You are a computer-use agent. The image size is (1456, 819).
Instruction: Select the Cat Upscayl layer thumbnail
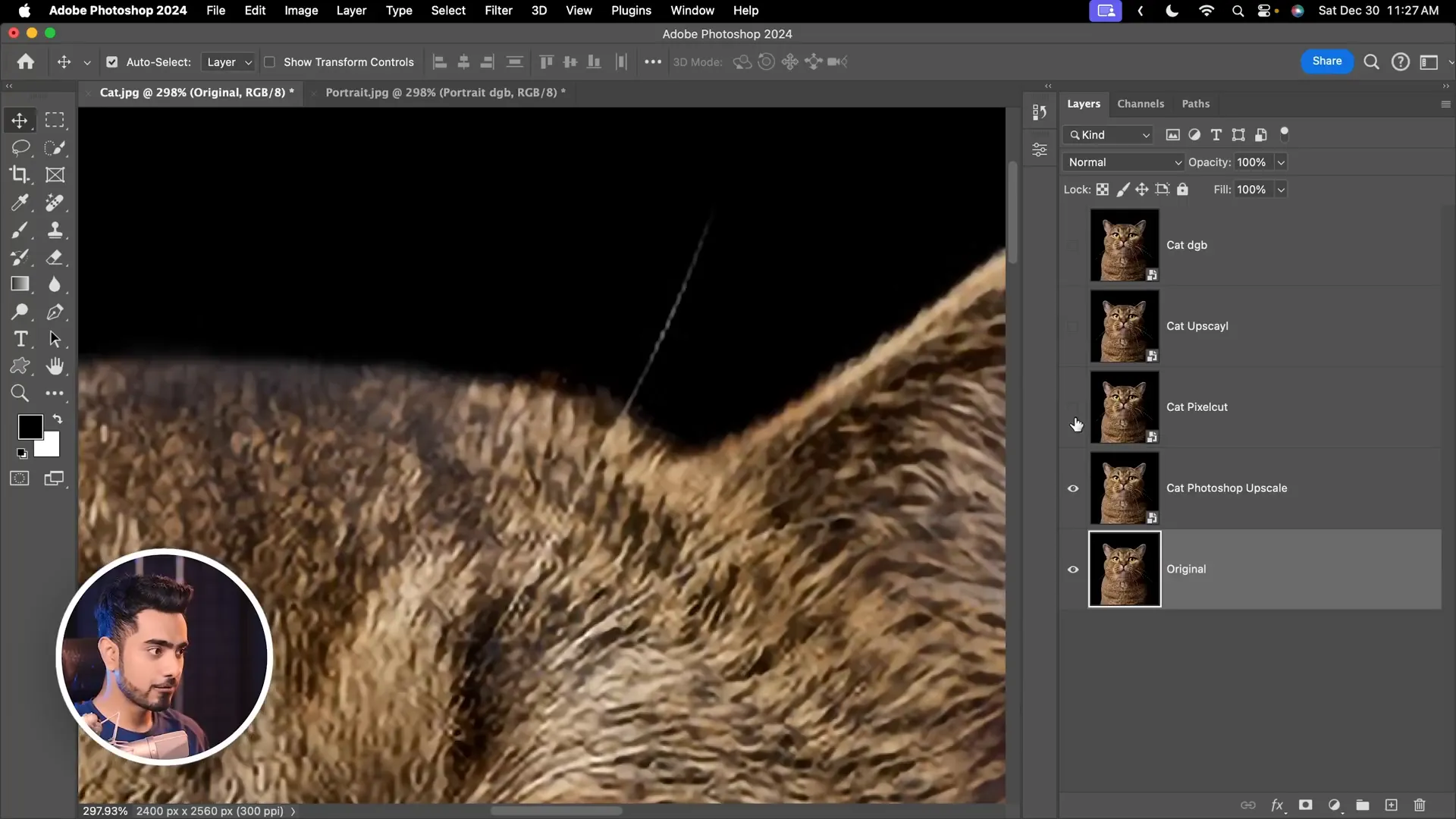coord(1124,326)
